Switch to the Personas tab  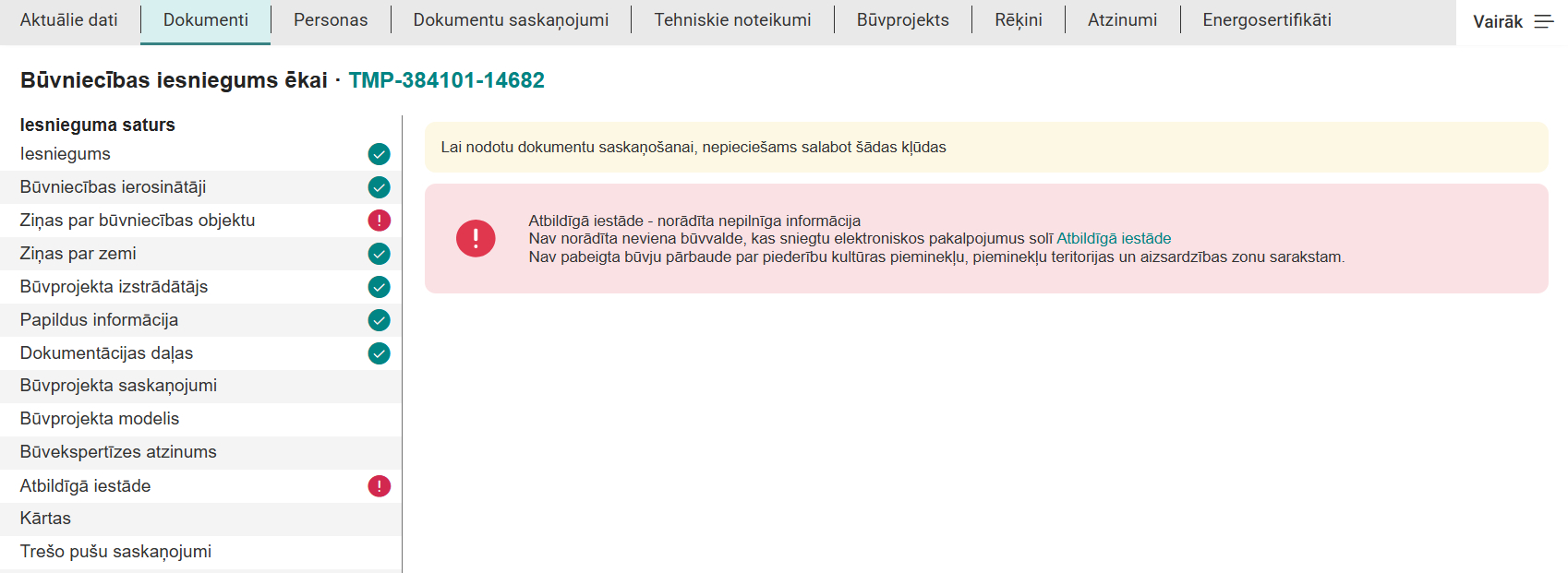click(331, 20)
